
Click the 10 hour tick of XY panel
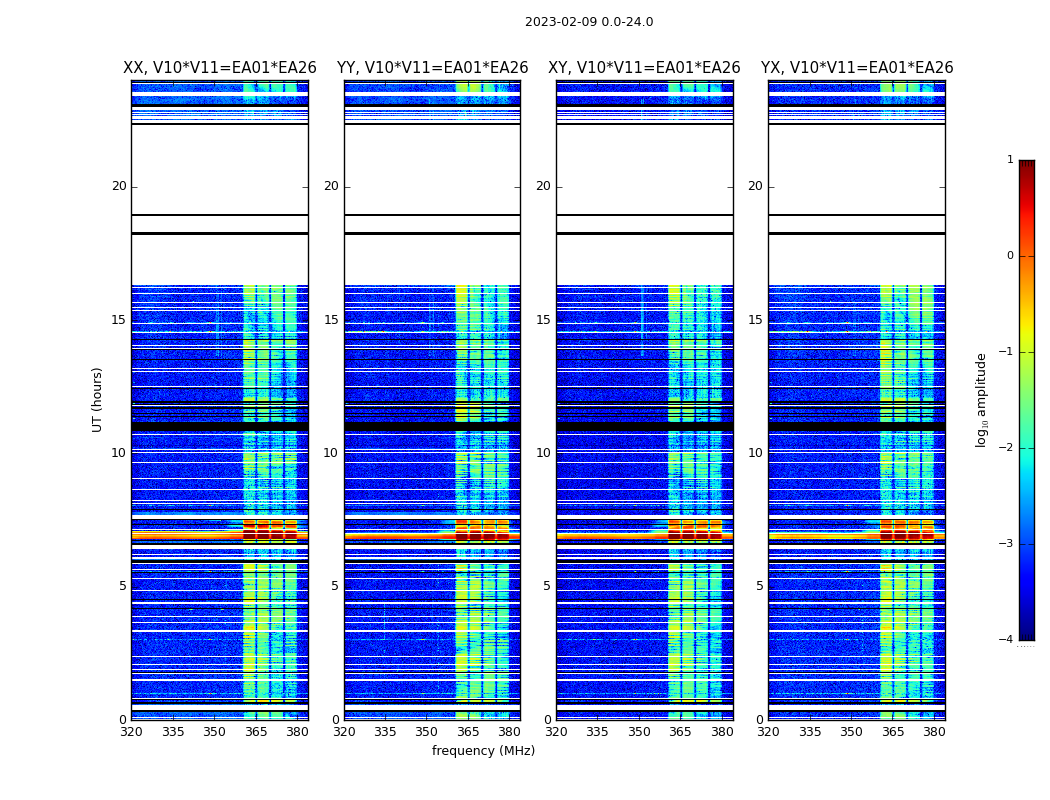pyautogui.click(x=543, y=453)
